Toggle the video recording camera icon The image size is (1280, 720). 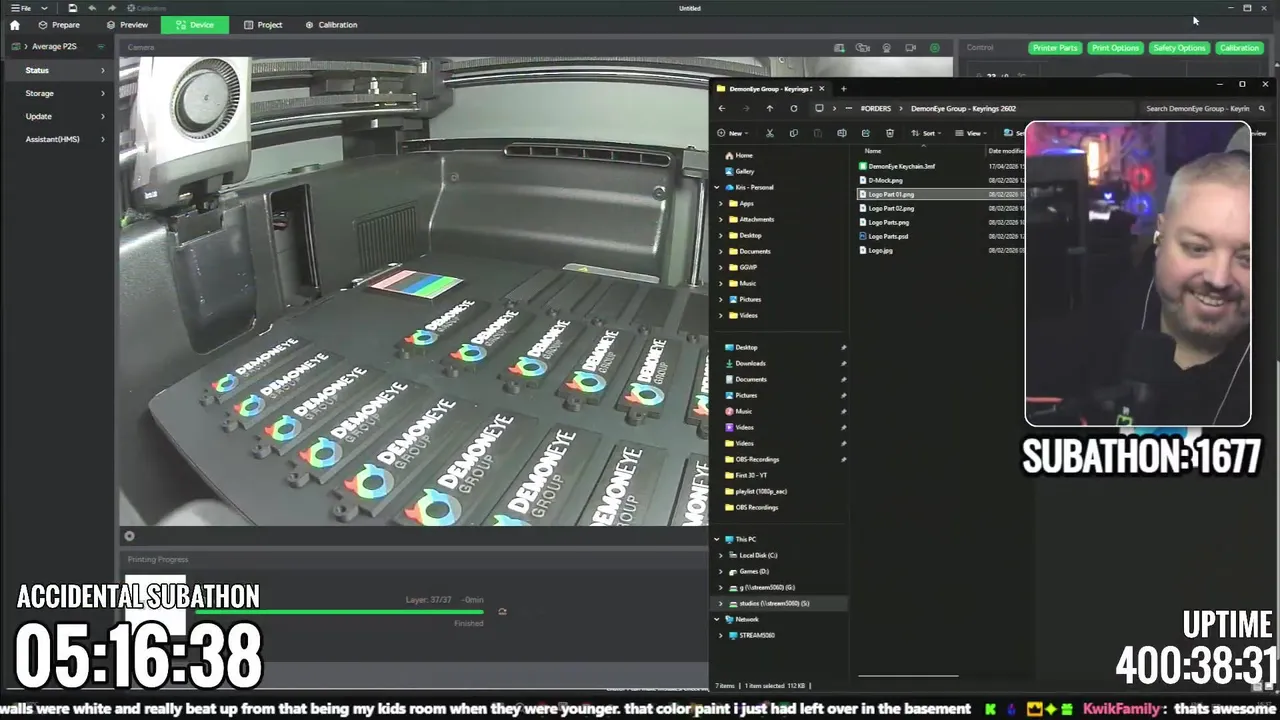[x=910, y=48]
